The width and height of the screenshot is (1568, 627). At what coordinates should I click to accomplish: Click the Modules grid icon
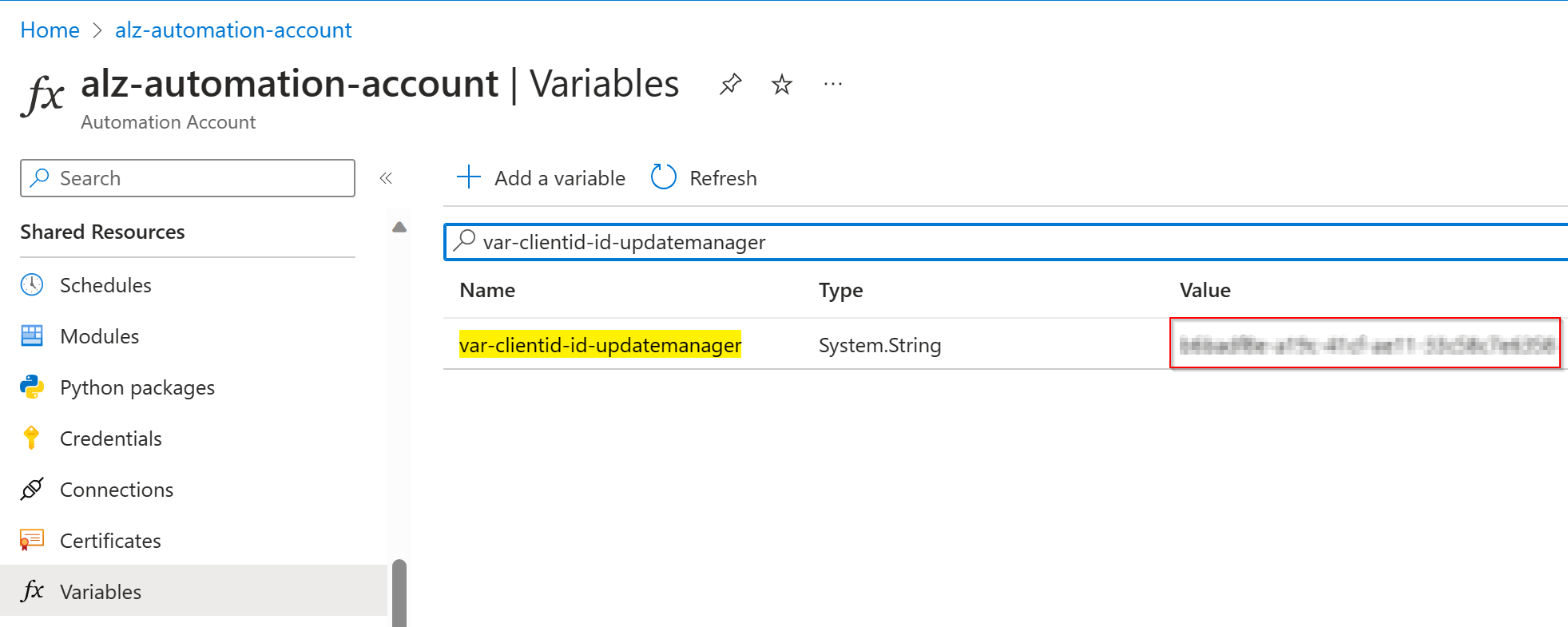pyautogui.click(x=32, y=336)
